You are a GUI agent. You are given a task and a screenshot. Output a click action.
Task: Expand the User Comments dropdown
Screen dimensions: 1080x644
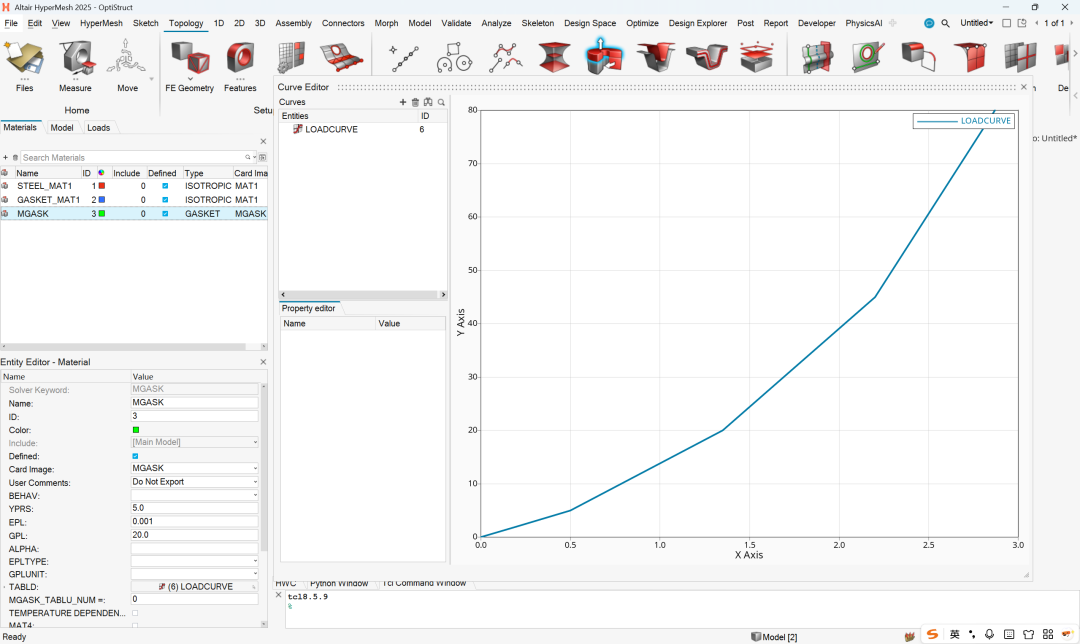[195, 482]
